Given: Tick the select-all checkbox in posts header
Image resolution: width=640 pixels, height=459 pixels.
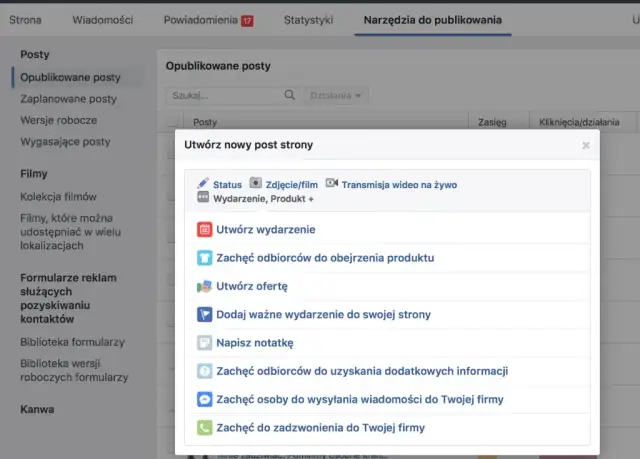Looking at the screenshot, I should click(173, 122).
